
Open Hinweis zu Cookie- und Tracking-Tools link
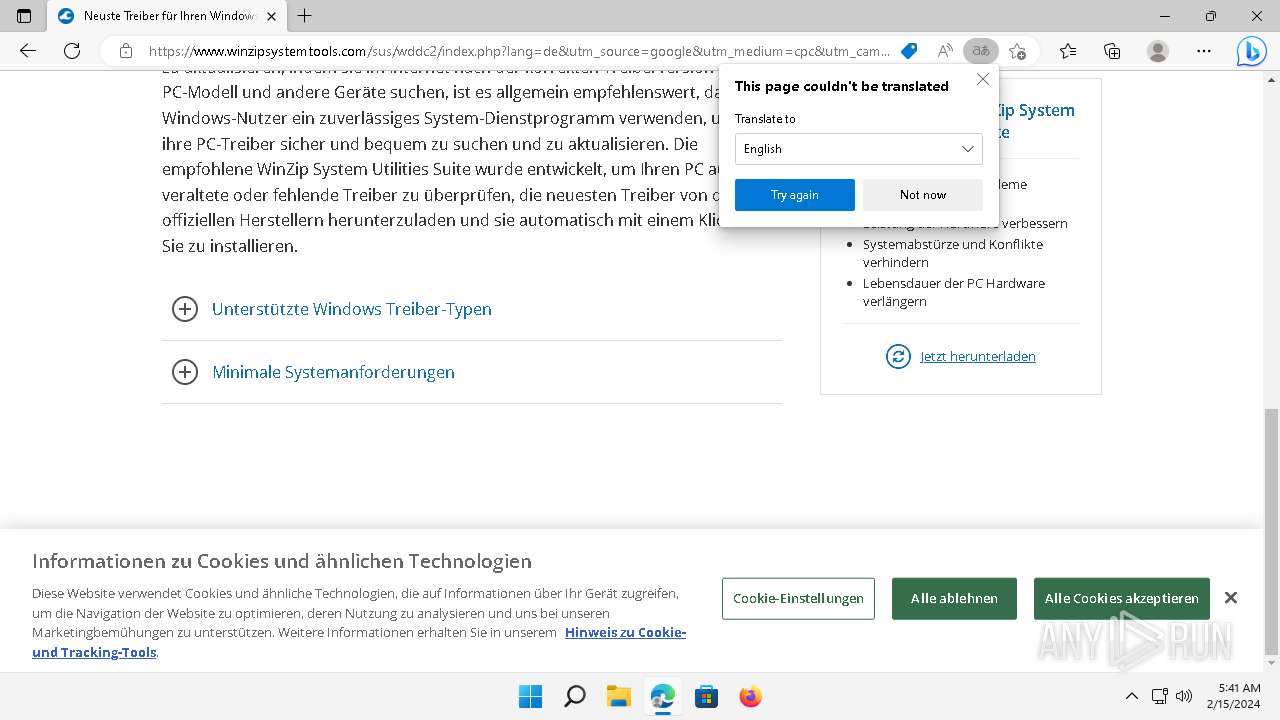click(359, 642)
